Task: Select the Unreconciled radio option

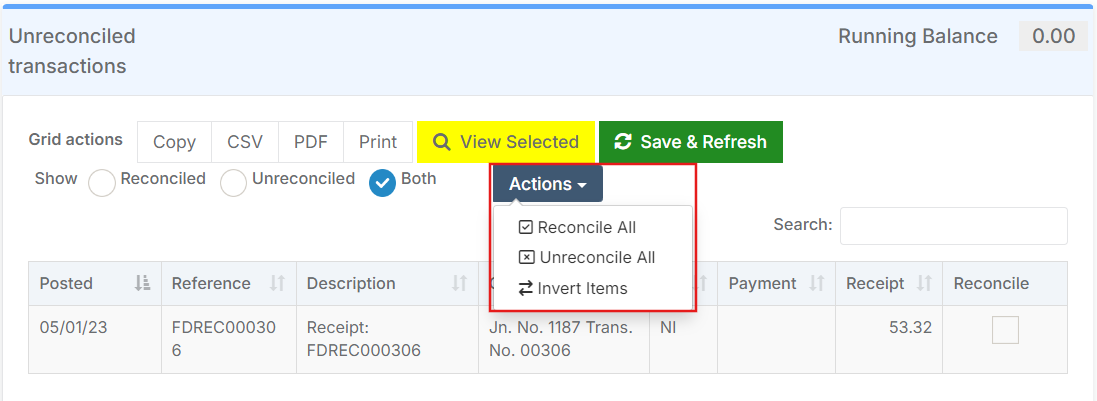Action: tap(233, 183)
